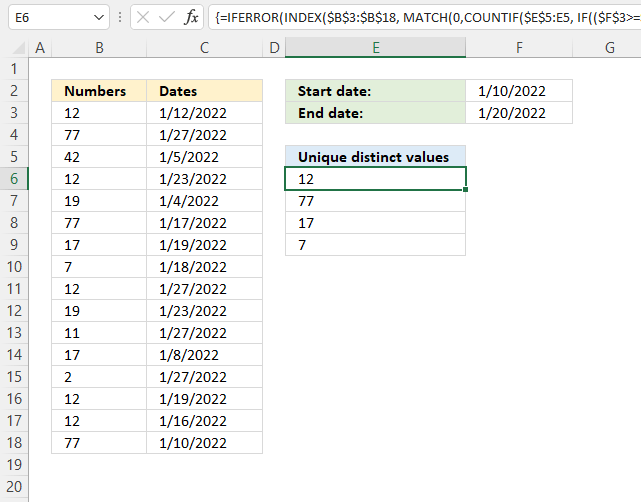Image resolution: width=641 pixels, height=502 pixels.
Task: Select column A header
Action: 40,48
